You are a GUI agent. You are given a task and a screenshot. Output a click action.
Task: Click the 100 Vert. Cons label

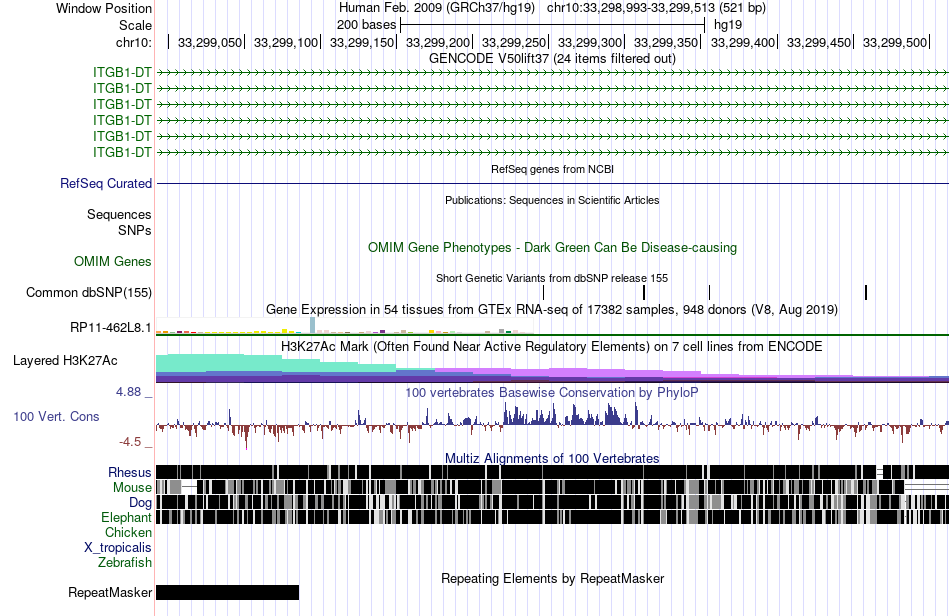(56, 417)
